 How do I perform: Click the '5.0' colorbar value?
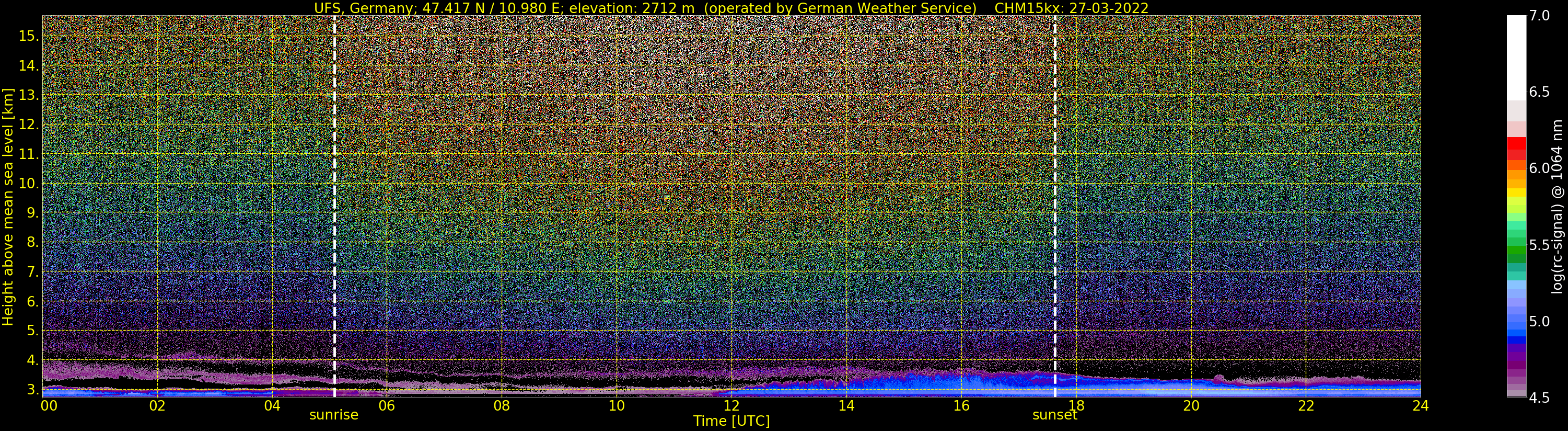1539,321
